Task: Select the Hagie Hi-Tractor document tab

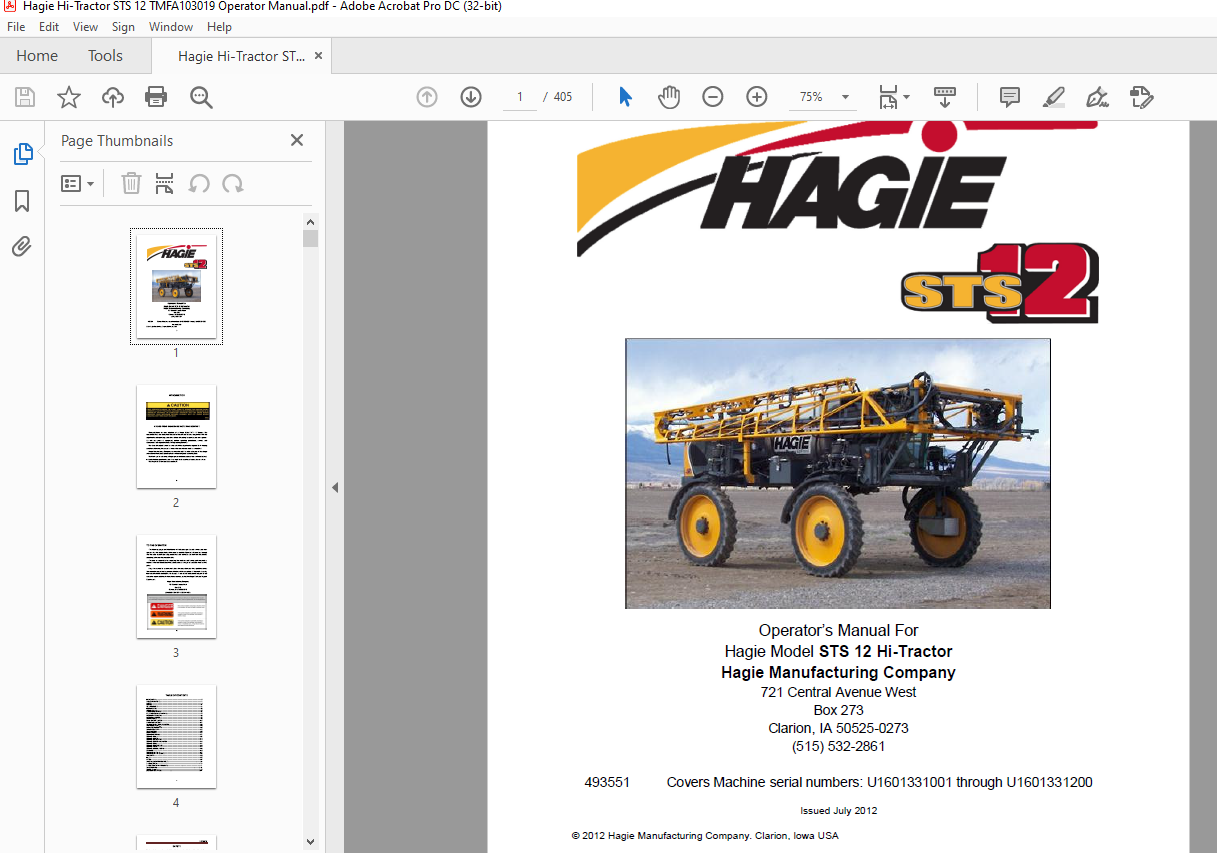Action: tap(242, 56)
